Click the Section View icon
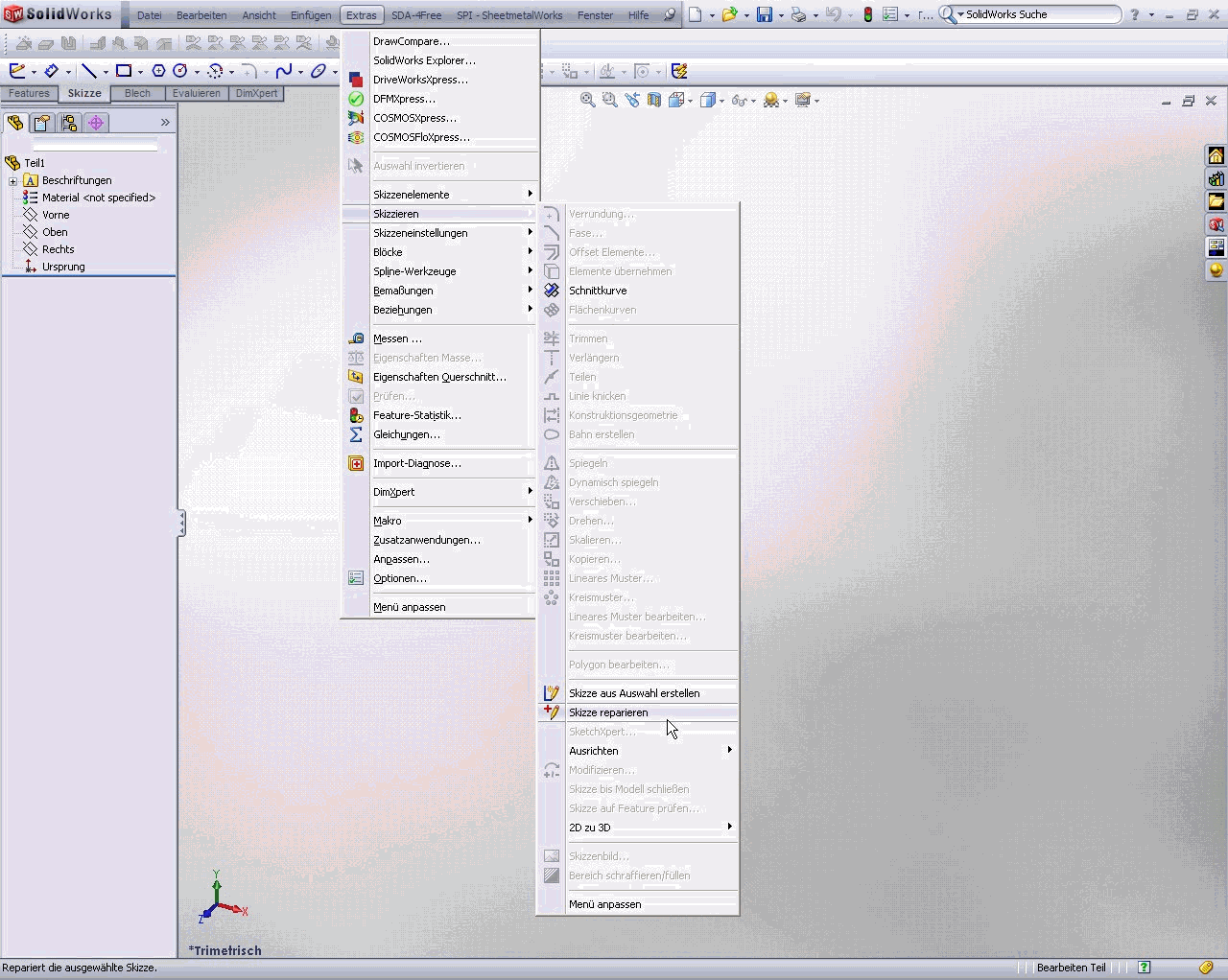 click(x=654, y=100)
